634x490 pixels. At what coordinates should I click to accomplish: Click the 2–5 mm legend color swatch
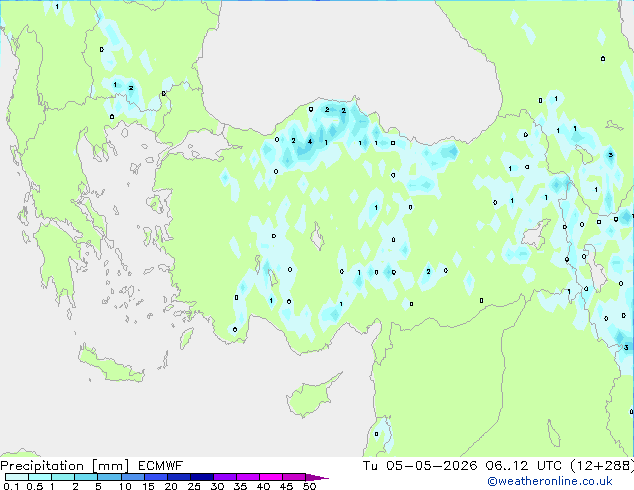pyautogui.click(x=86, y=477)
